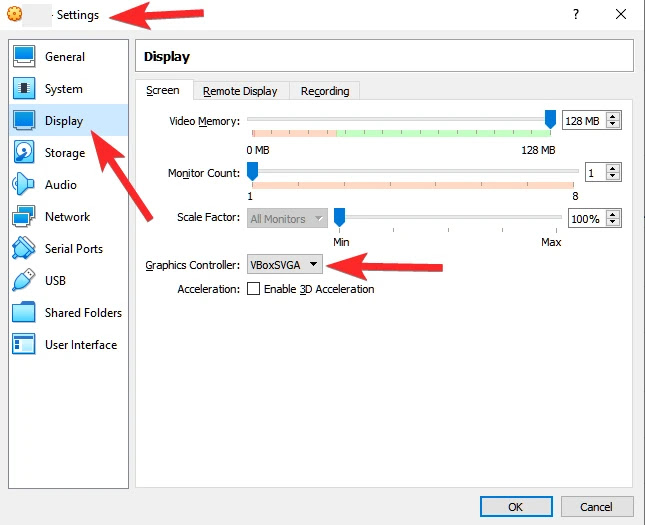The image size is (645, 525).
Task: Click the Video Memory label
Action: pyautogui.click(x=204, y=121)
